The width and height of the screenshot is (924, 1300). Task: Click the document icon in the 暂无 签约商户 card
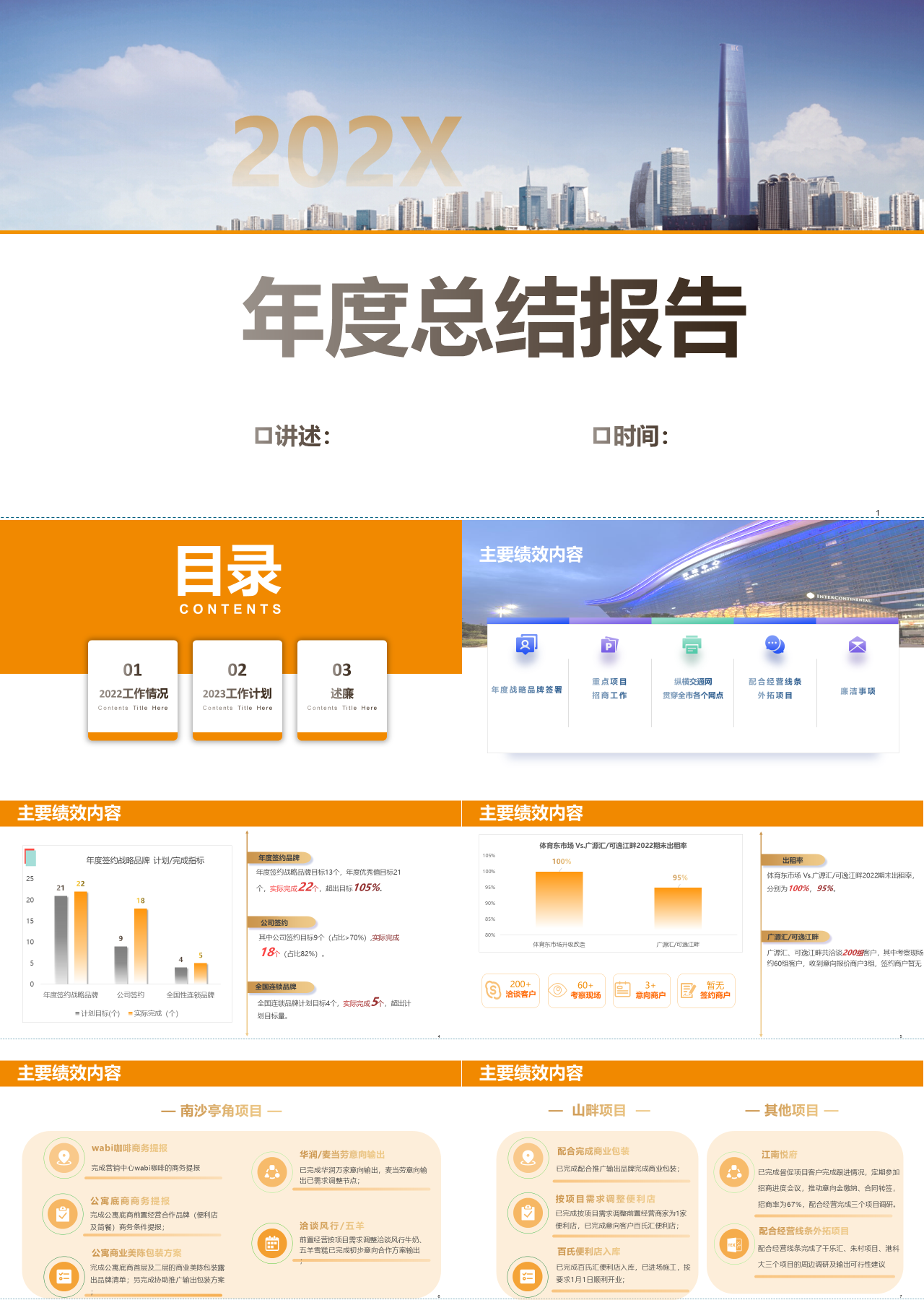(688, 990)
